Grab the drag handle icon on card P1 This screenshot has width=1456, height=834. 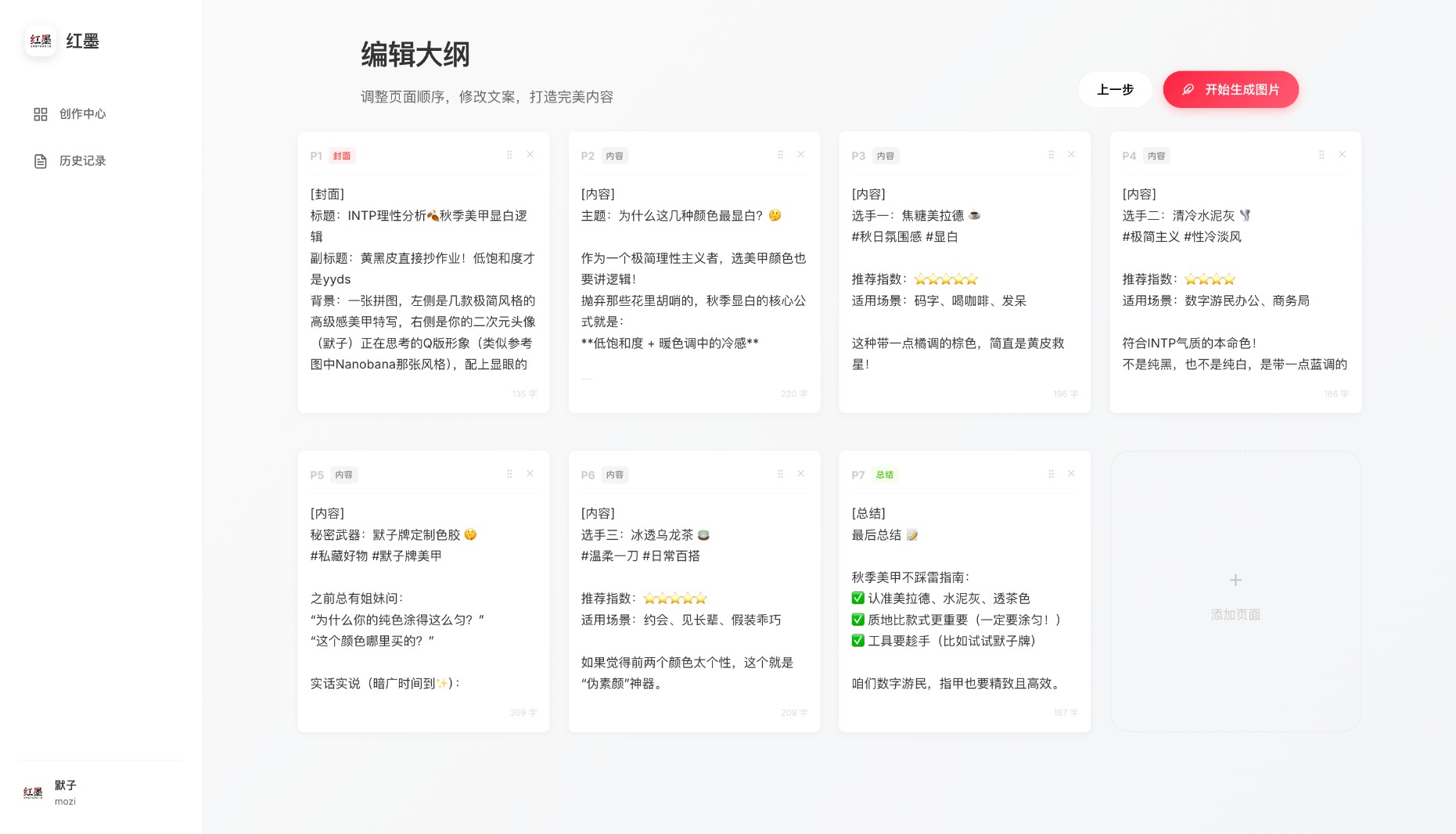[x=510, y=155]
